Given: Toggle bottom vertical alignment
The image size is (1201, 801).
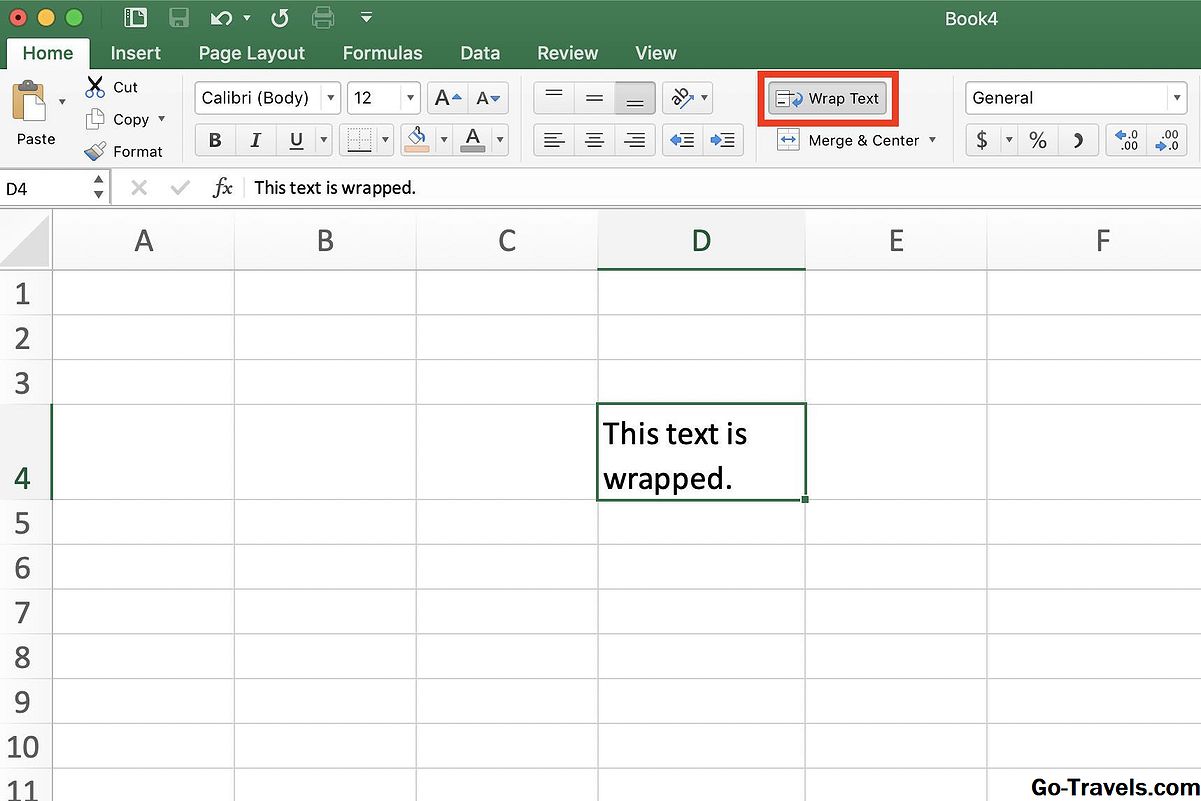Looking at the screenshot, I should (x=634, y=98).
